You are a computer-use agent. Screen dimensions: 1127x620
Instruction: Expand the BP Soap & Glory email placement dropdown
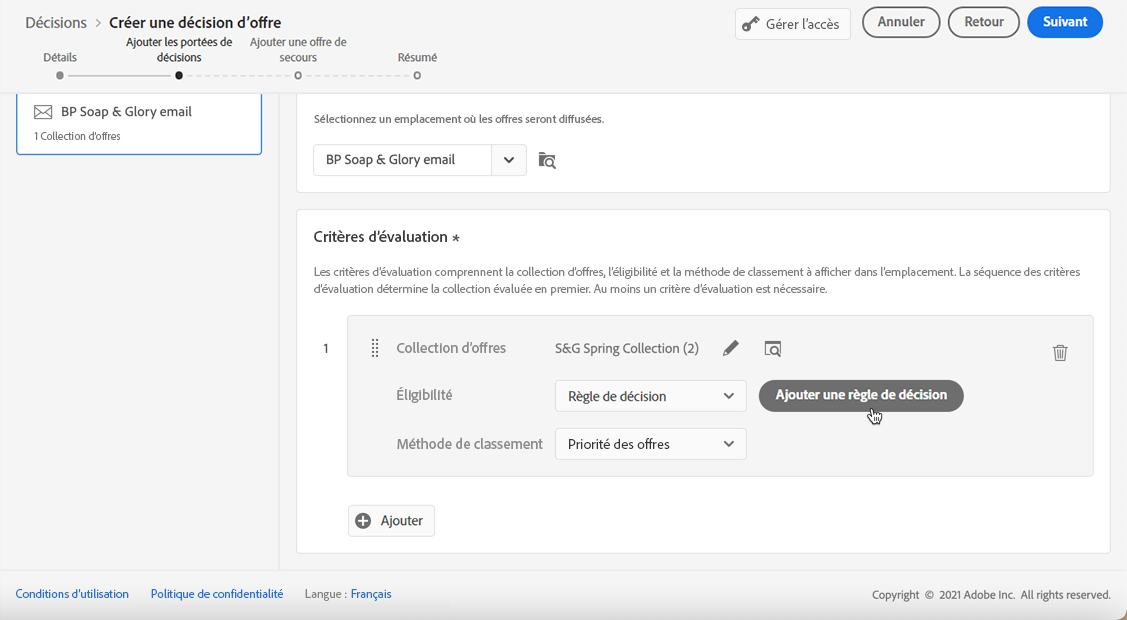pyautogui.click(x=508, y=160)
